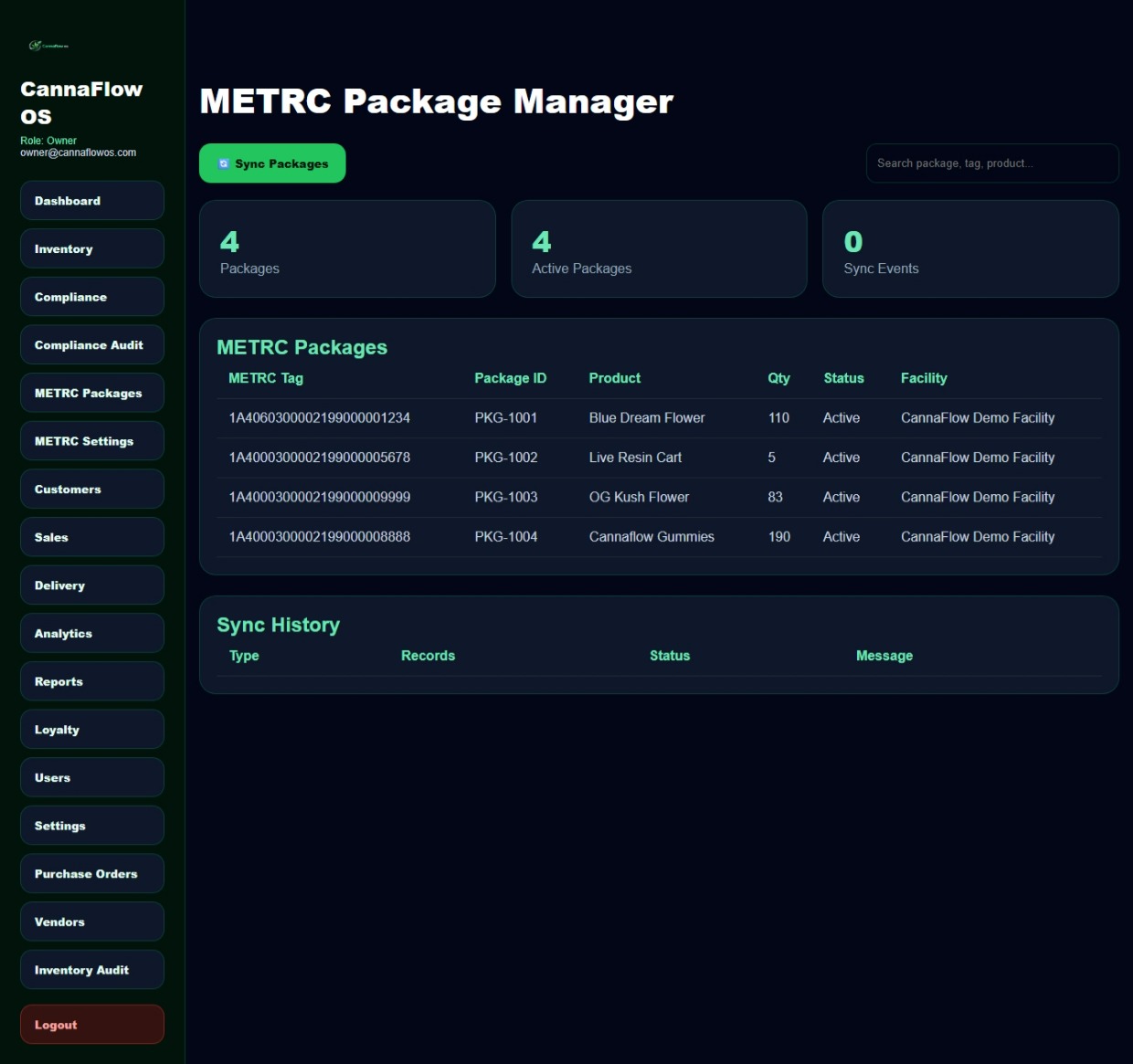Go to Customers page
The width and height of the screenshot is (1133, 1064).
point(92,490)
